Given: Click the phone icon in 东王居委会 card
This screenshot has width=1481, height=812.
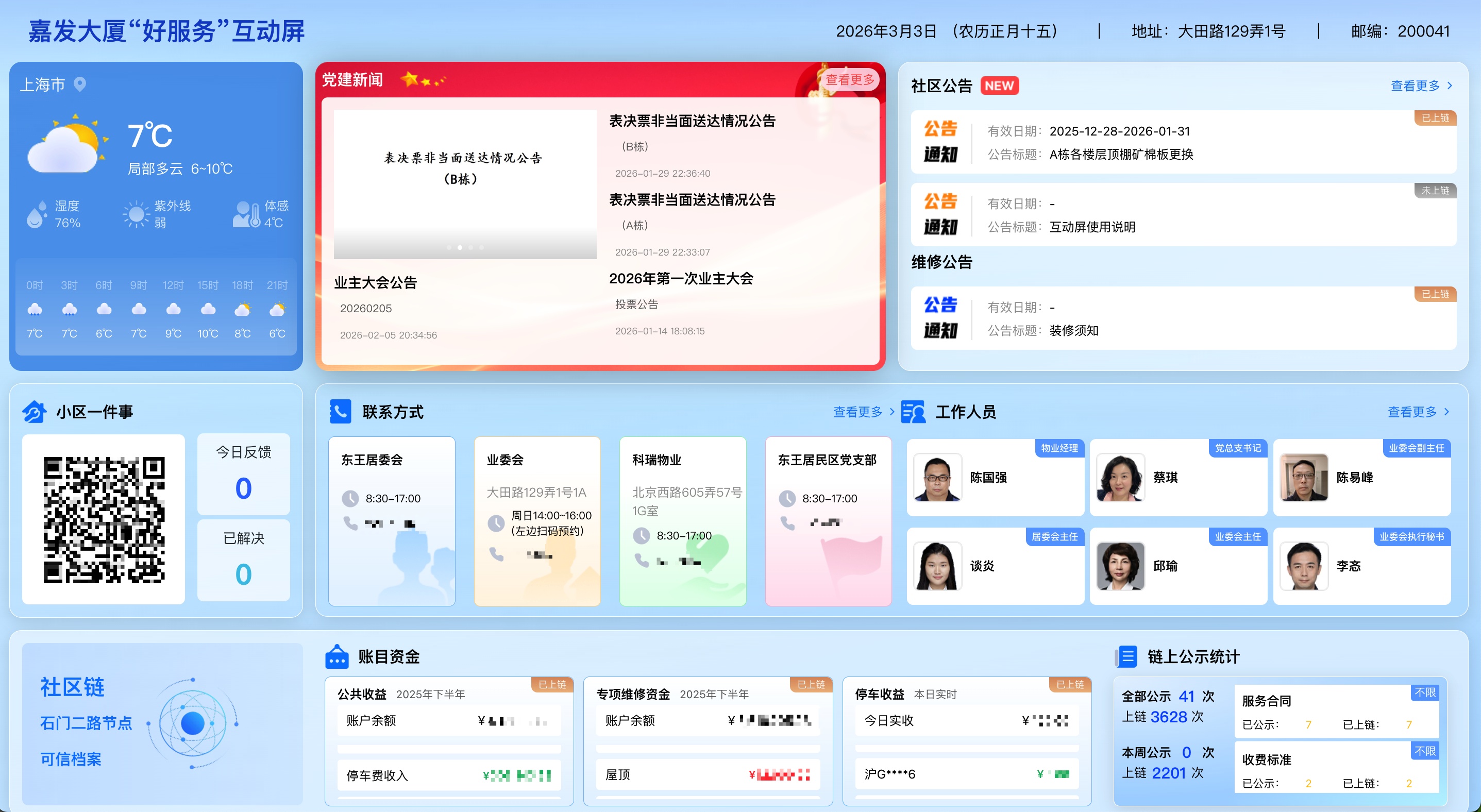Looking at the screenshot, I should click(350, 523).
